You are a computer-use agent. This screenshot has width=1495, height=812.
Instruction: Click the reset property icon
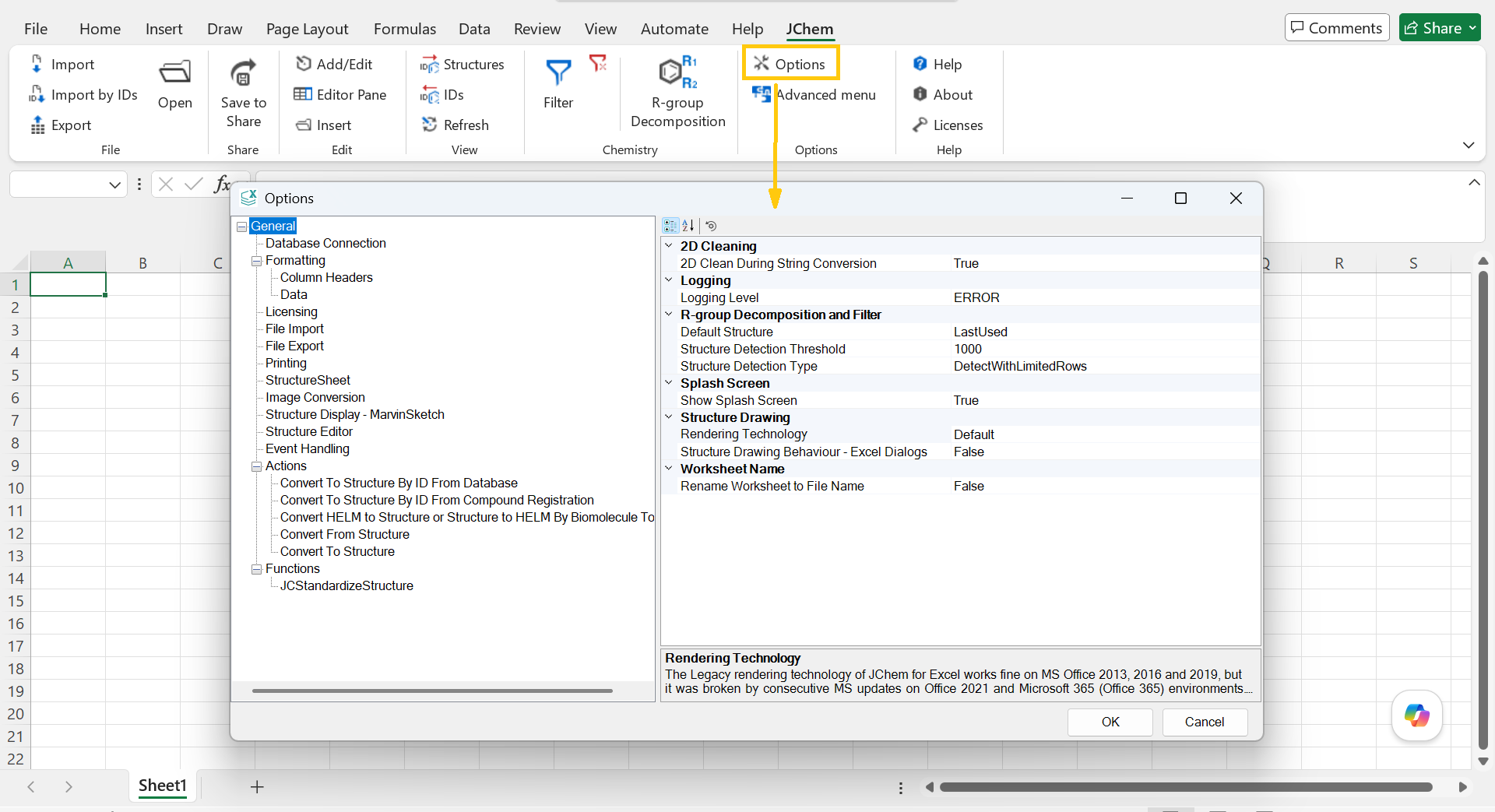pyautogui.click(x=711, y=226)
